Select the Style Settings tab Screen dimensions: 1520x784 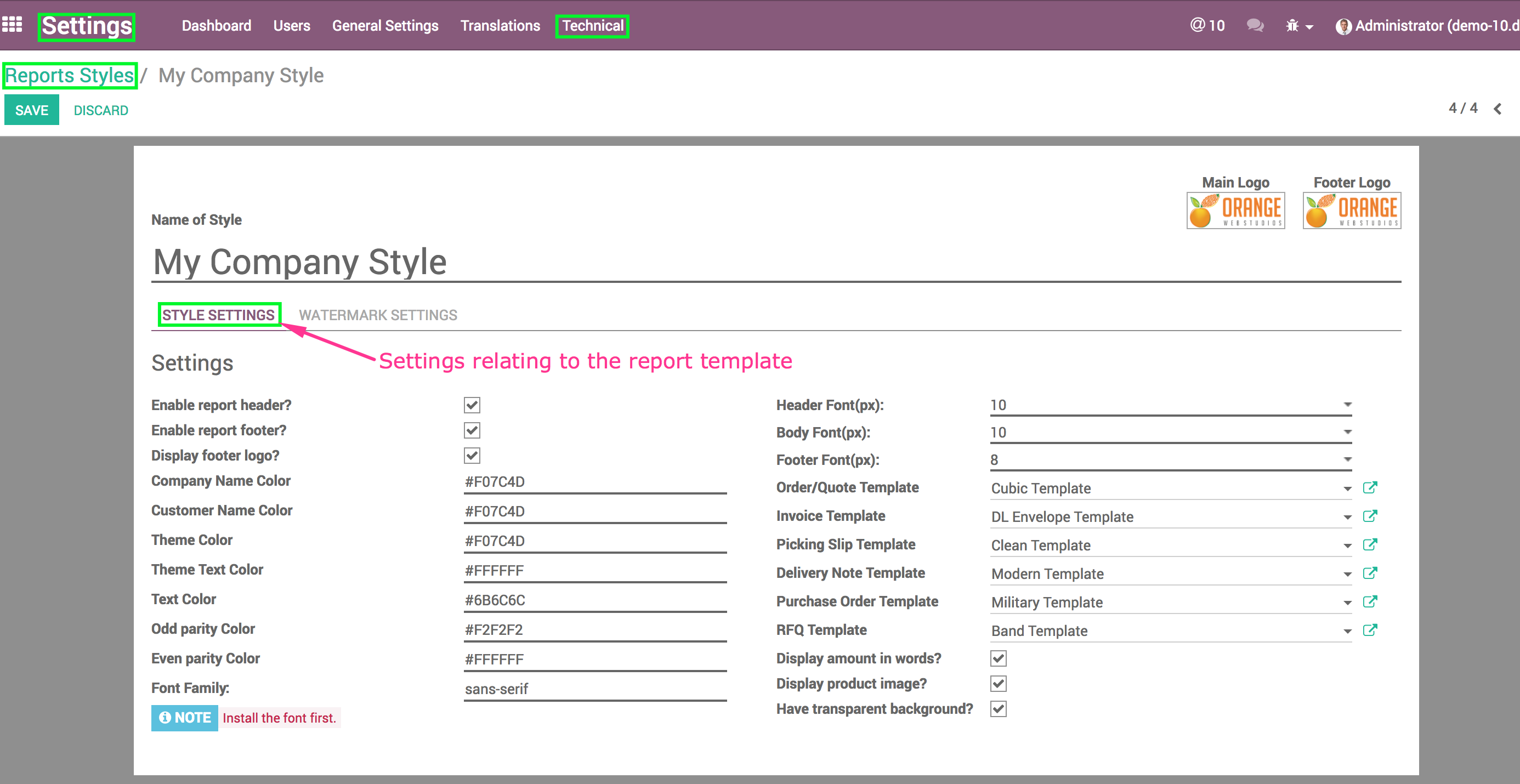(x=218, y=315)
